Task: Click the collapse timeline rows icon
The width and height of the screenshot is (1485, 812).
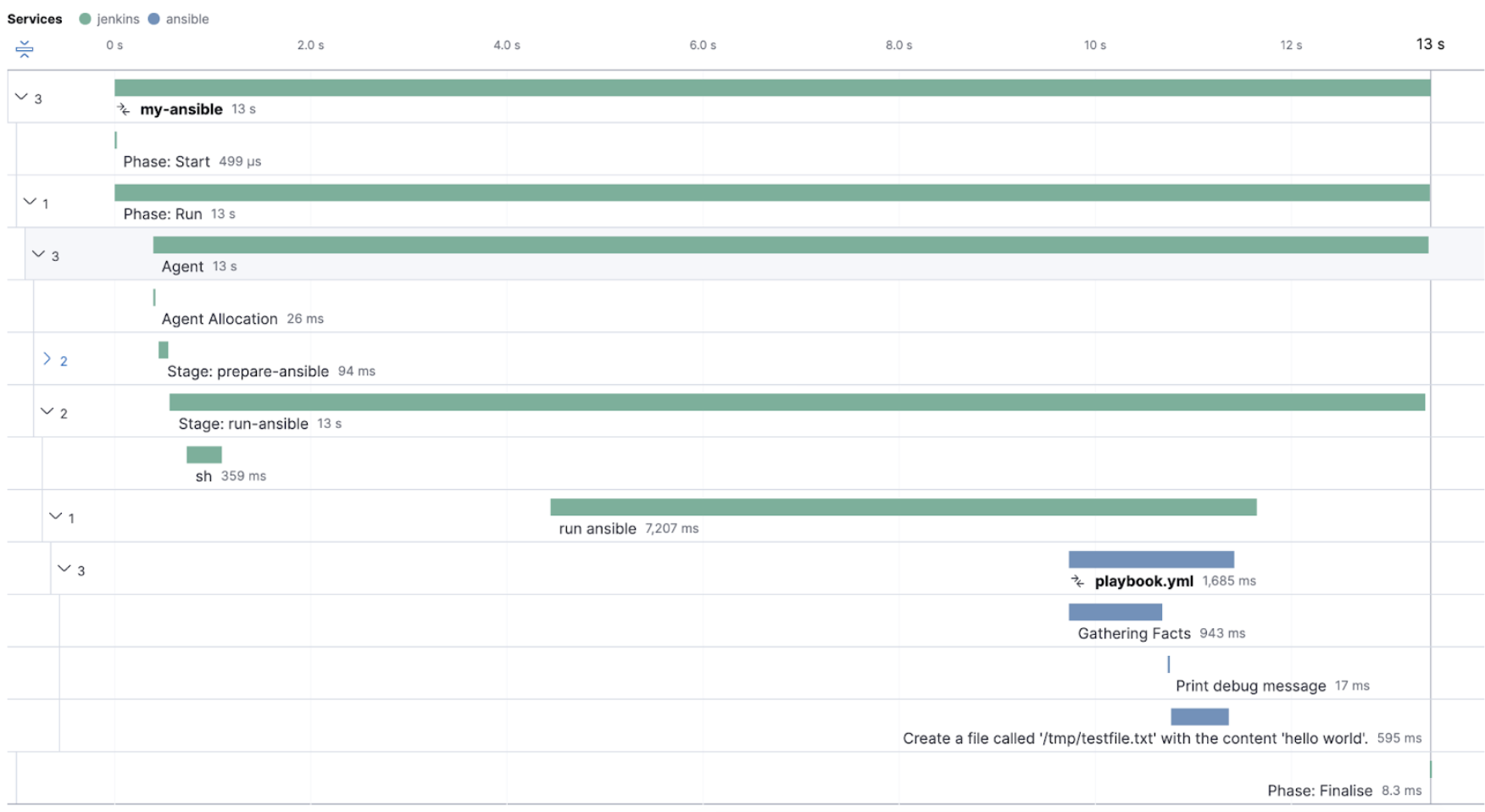Action: [x=25, y=49]
